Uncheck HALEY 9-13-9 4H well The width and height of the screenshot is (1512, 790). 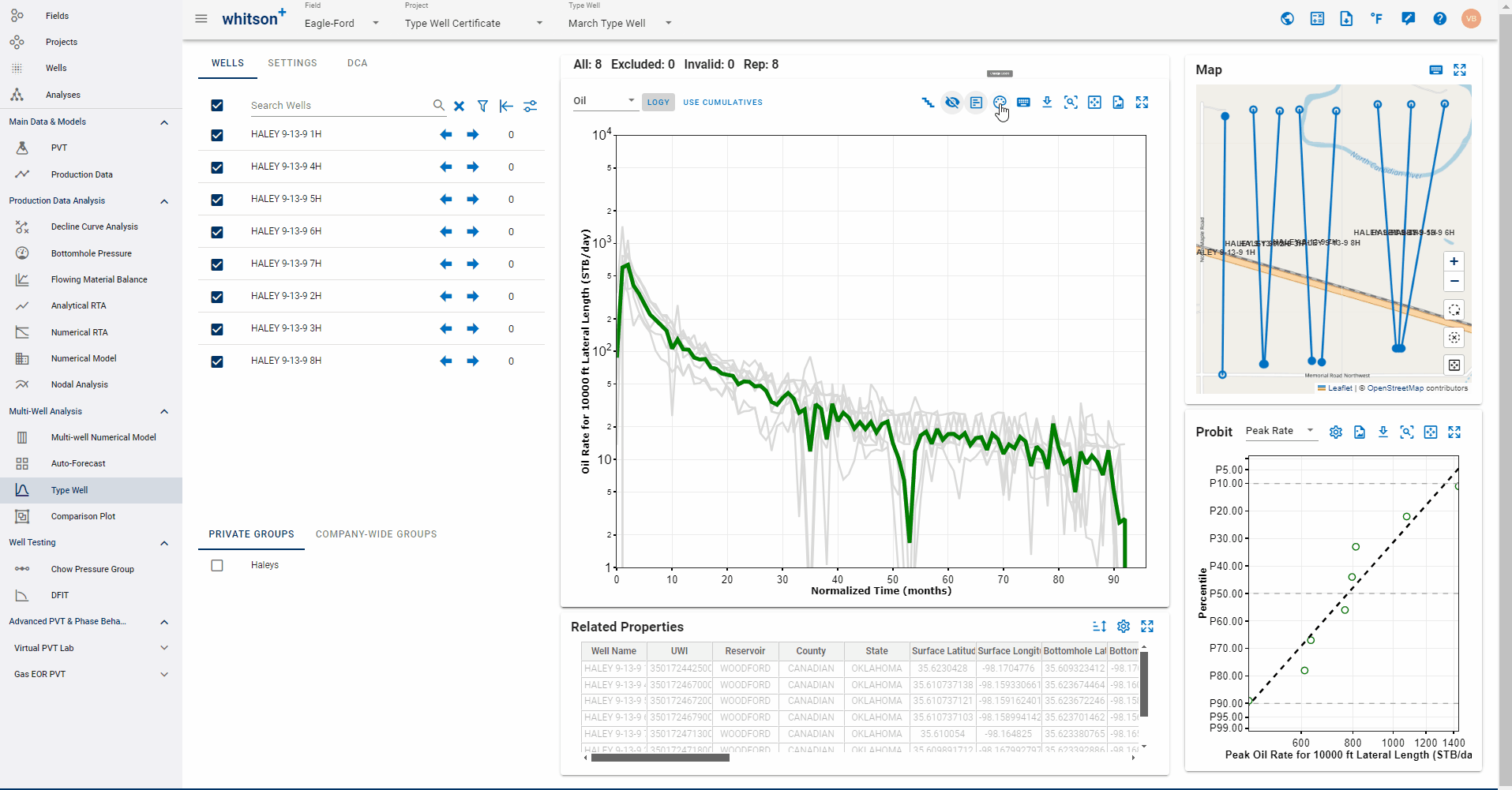click(217, 167)
